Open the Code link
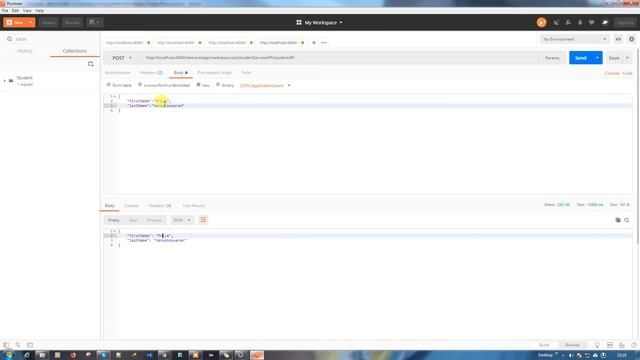Screen dimensions: 640x360 point(628,73)
